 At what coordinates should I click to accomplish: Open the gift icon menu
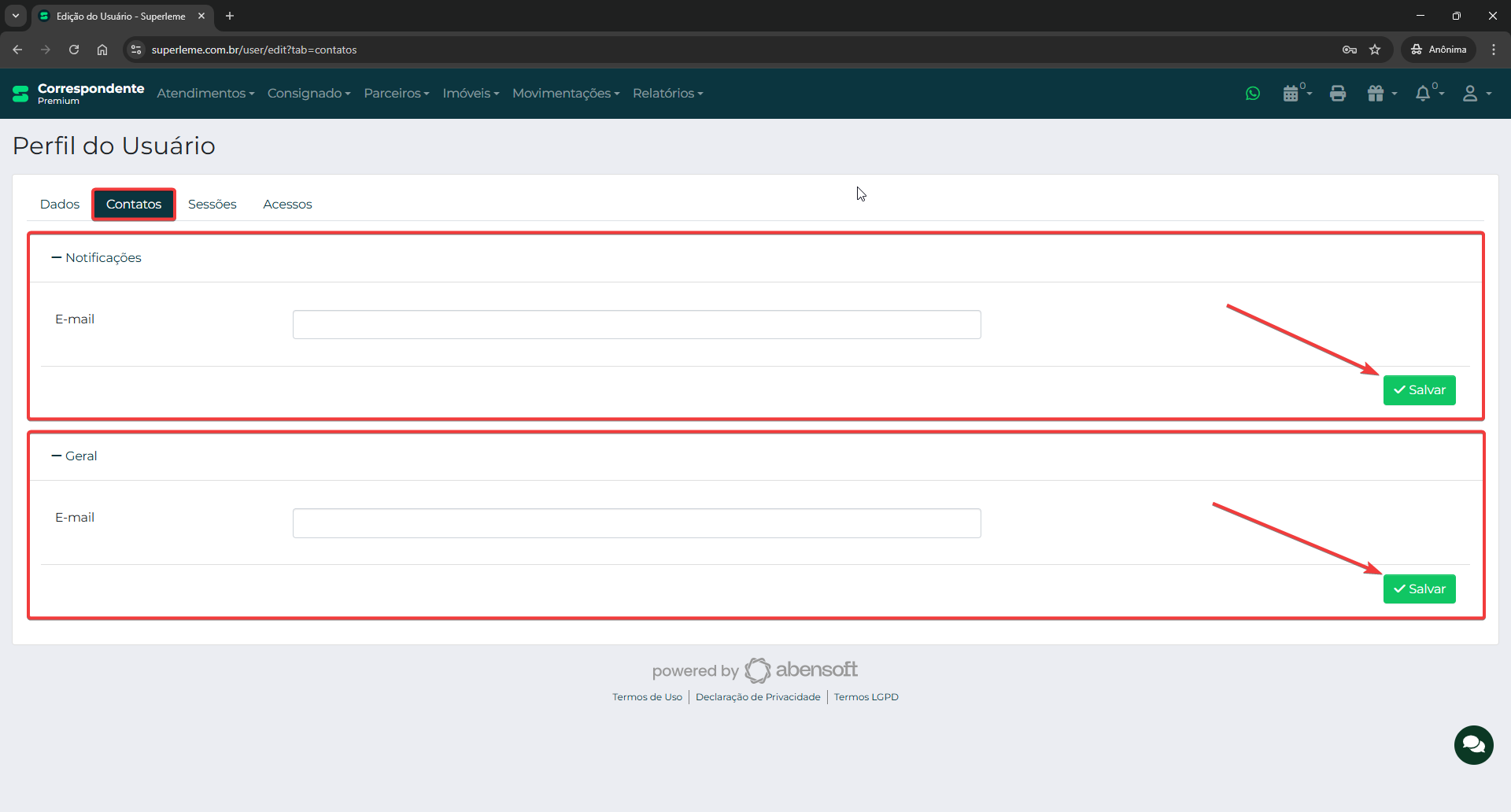click(x=1381, y=94)
